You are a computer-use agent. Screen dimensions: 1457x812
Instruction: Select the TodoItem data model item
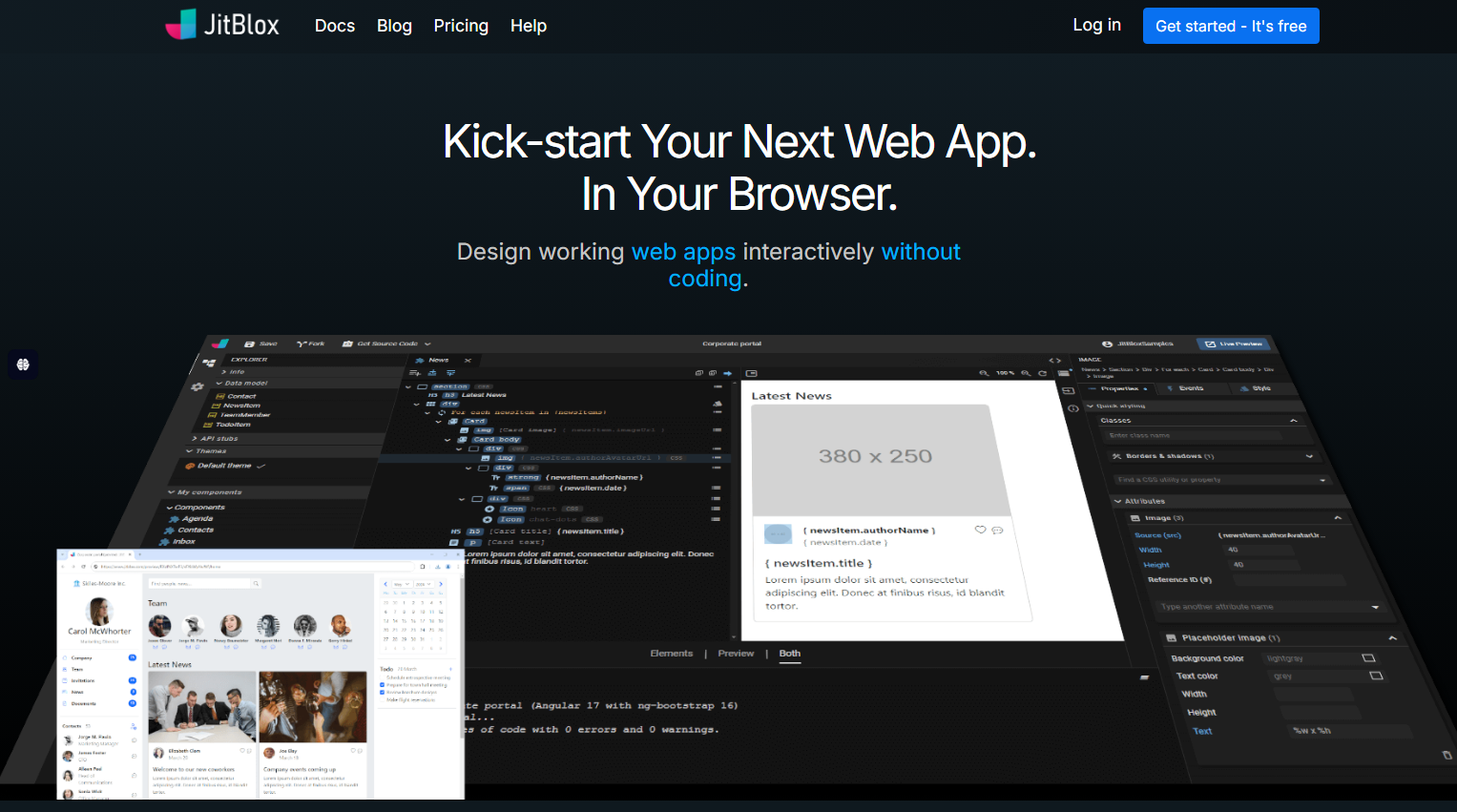(x=228, y=425)
